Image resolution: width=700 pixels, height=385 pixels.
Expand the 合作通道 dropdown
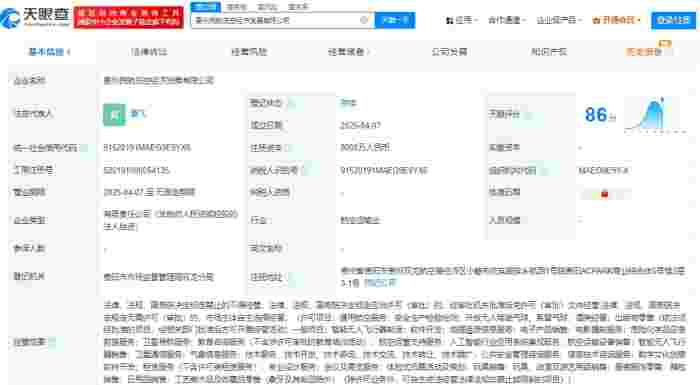[507, 20]
